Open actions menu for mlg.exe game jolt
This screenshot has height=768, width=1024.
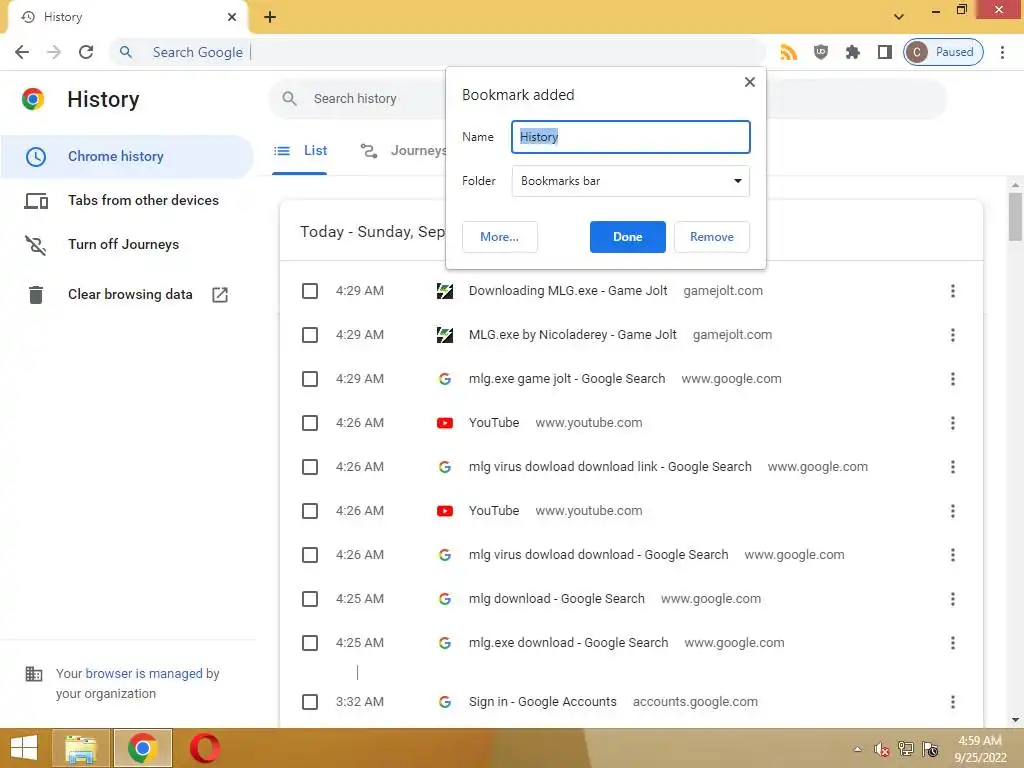[x=953, y=379]
